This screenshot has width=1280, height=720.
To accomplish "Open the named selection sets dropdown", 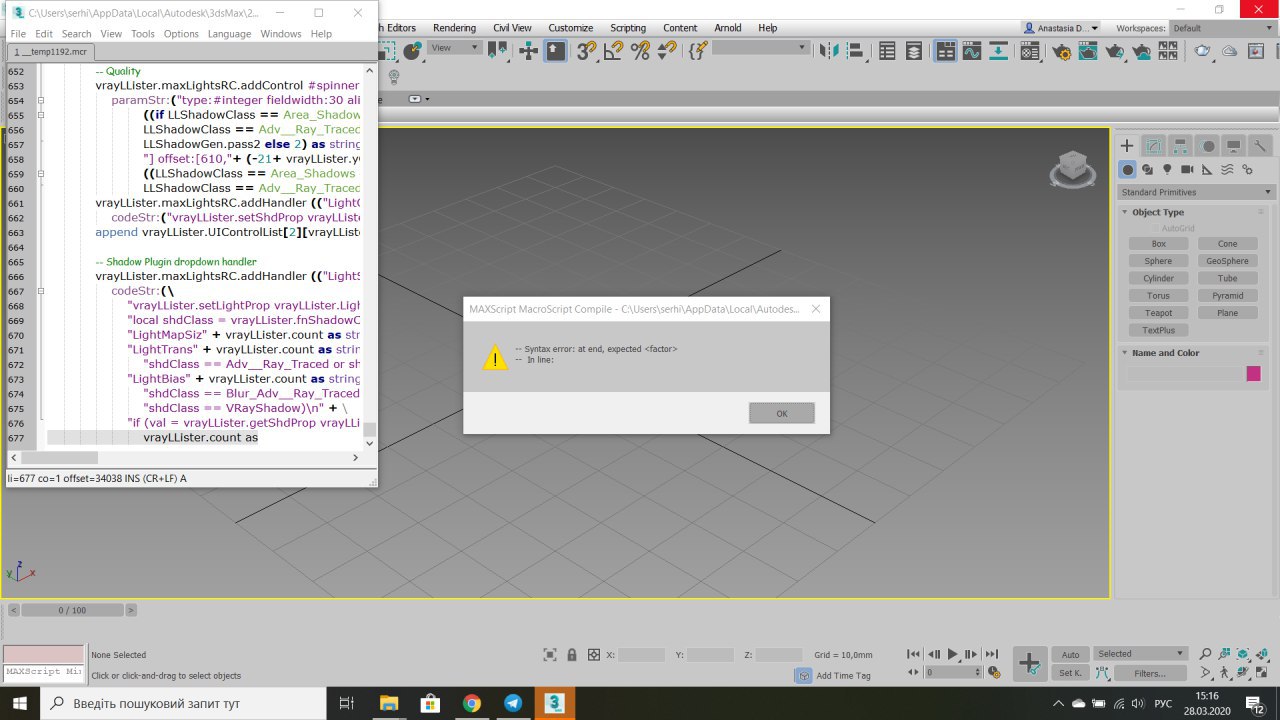I will click(x=760, y=48).
